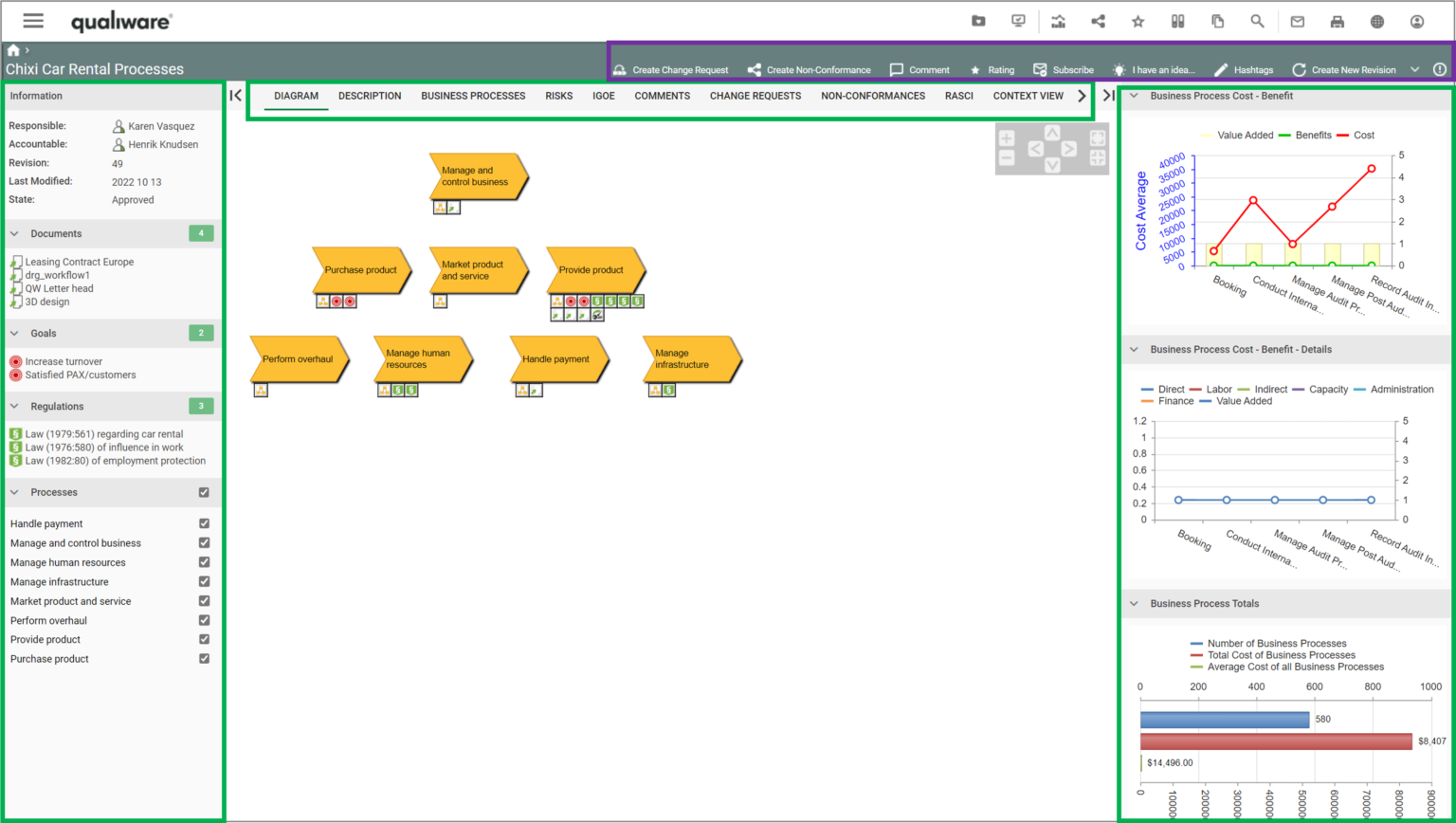Viewport: 1456px width, 823px height.
Task: Open the Create Change Request action
Action: click(672, 69)
